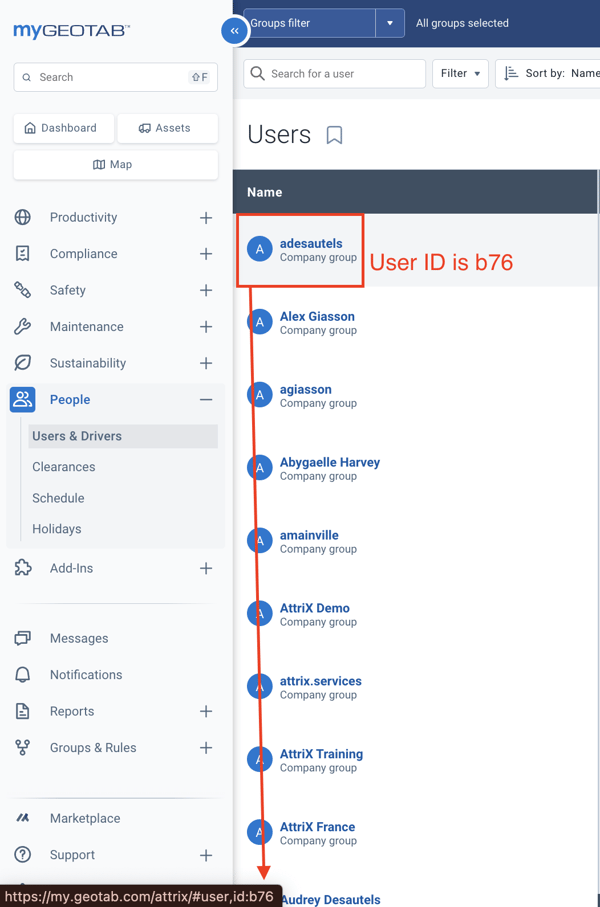Open user attrix.services

pos(321,681)
